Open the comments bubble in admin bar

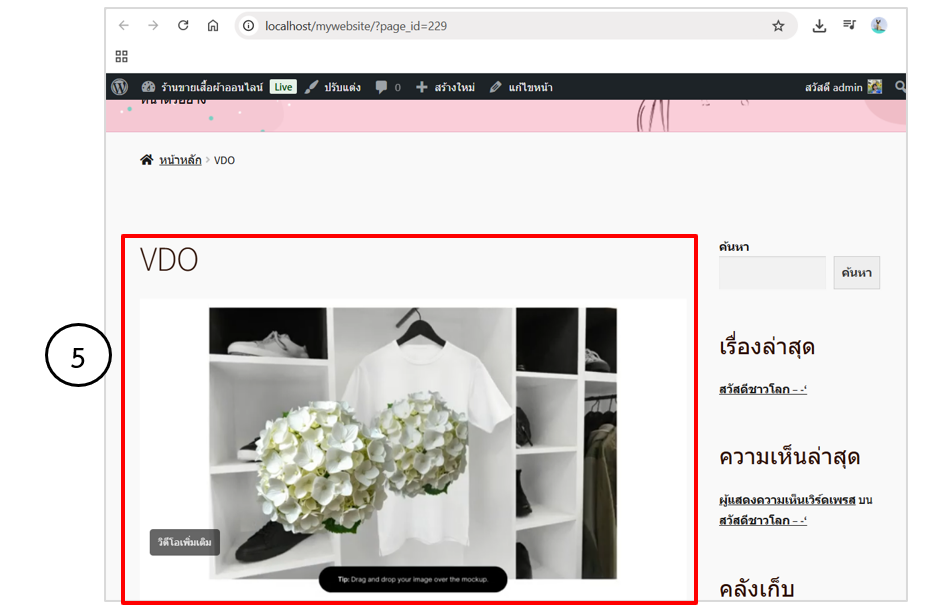[387, 87]
